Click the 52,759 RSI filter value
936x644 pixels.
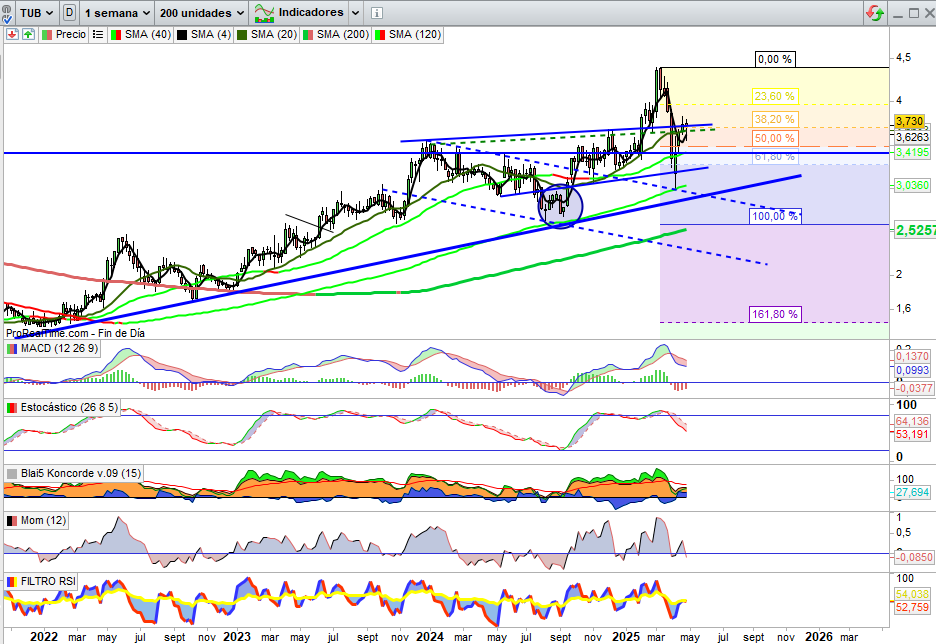(x=912, y=607)
